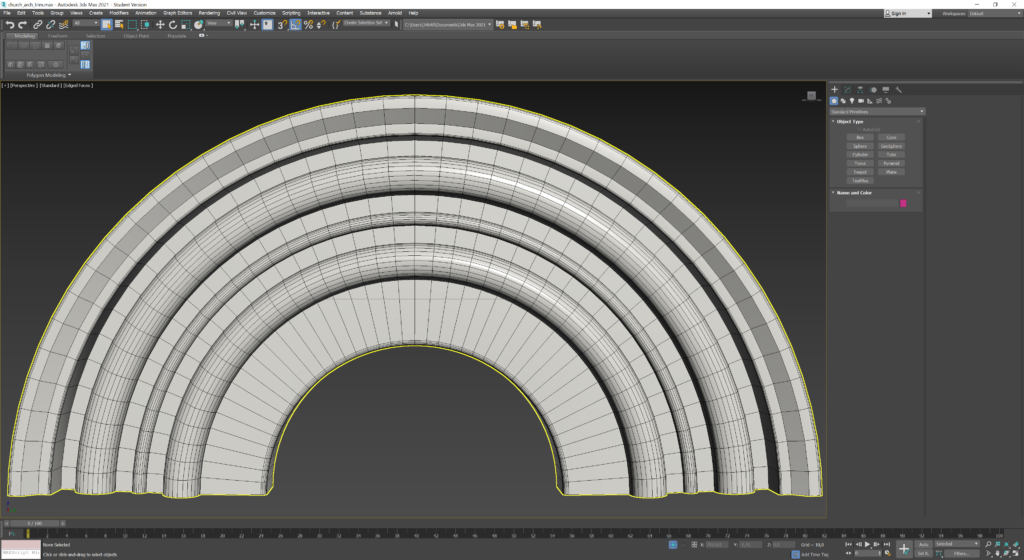Select the Select and Rotate tool
1024x560 pixels.
(173, 24)
